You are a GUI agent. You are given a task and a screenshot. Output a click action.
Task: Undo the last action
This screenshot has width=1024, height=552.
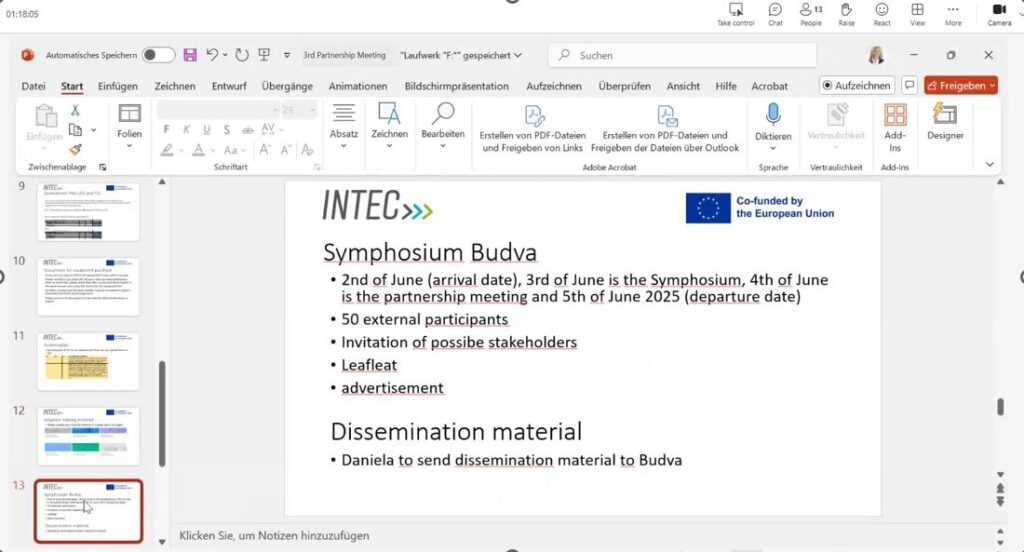(x=212, y=55)
